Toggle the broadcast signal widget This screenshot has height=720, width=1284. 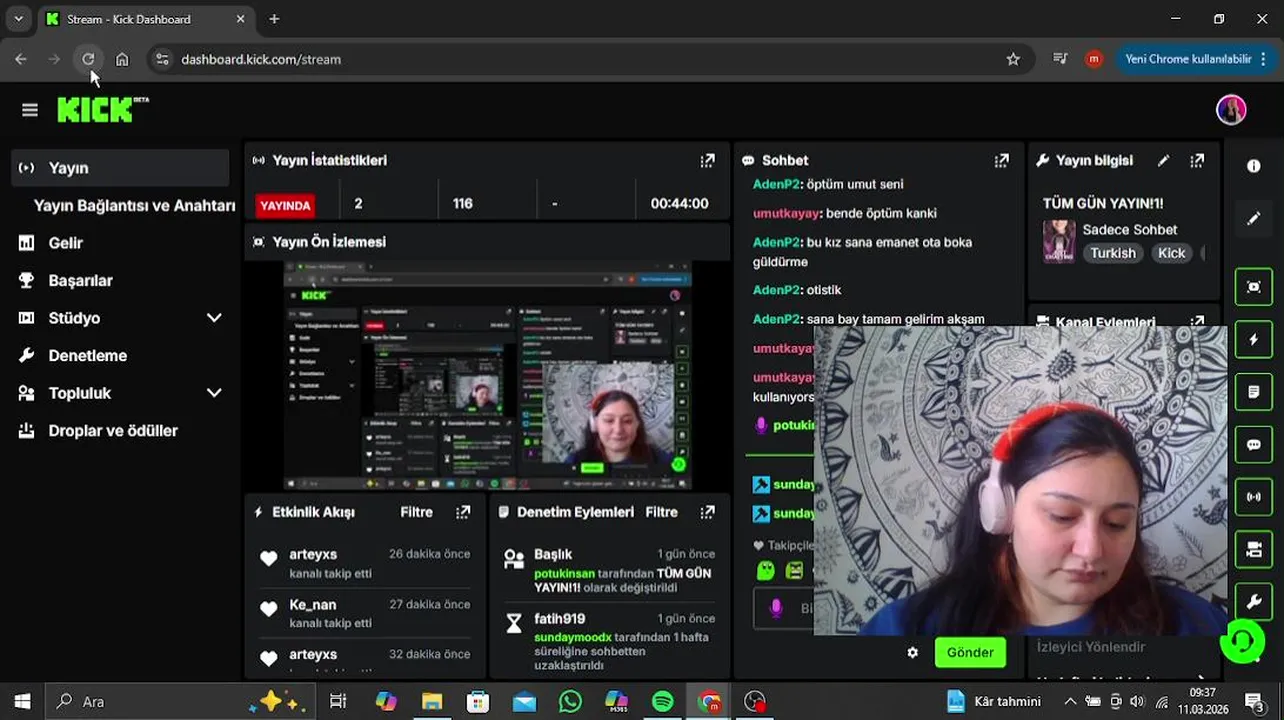click(1254, 496)
